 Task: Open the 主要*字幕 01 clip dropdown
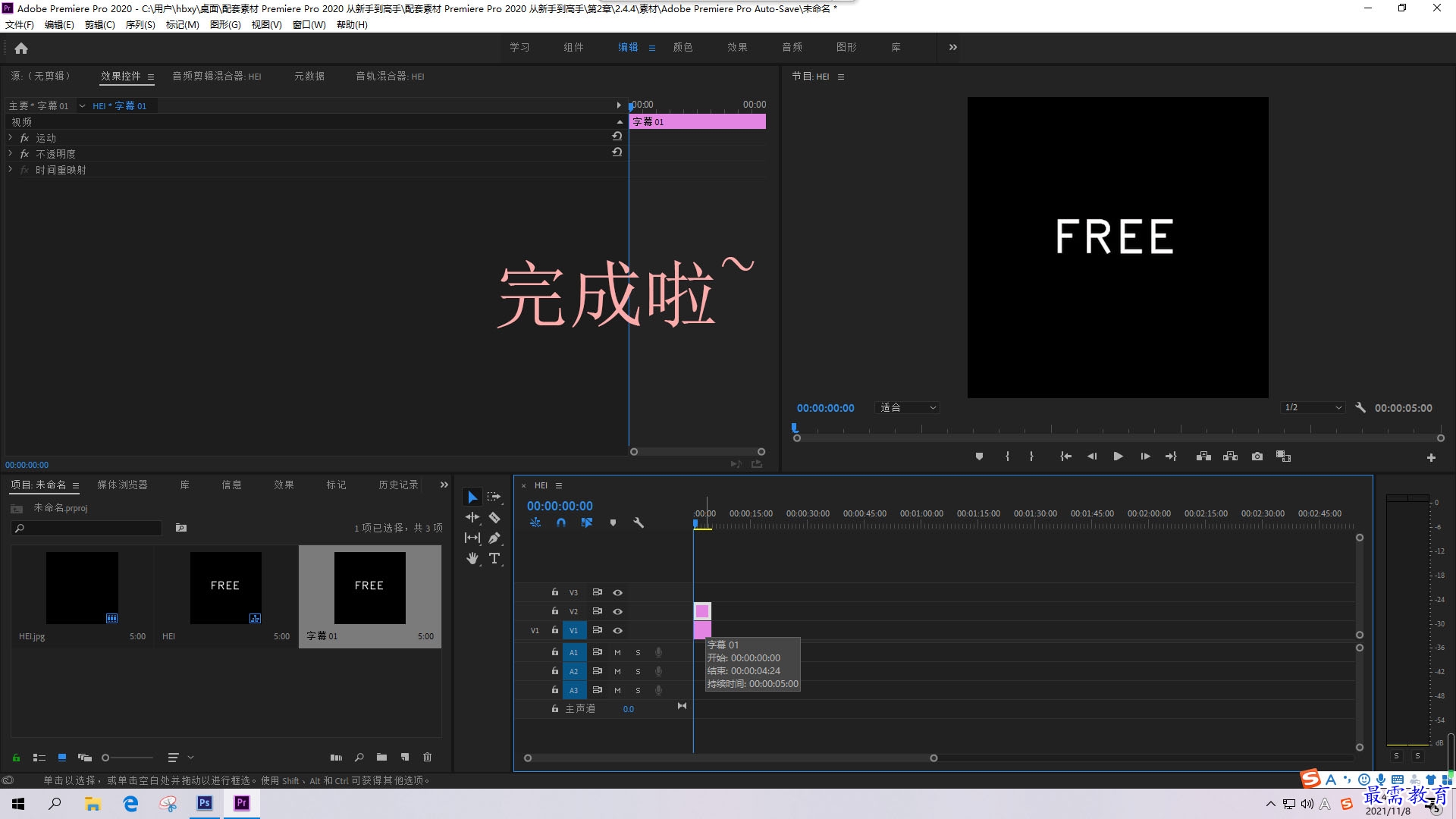(x=82, y=106)
